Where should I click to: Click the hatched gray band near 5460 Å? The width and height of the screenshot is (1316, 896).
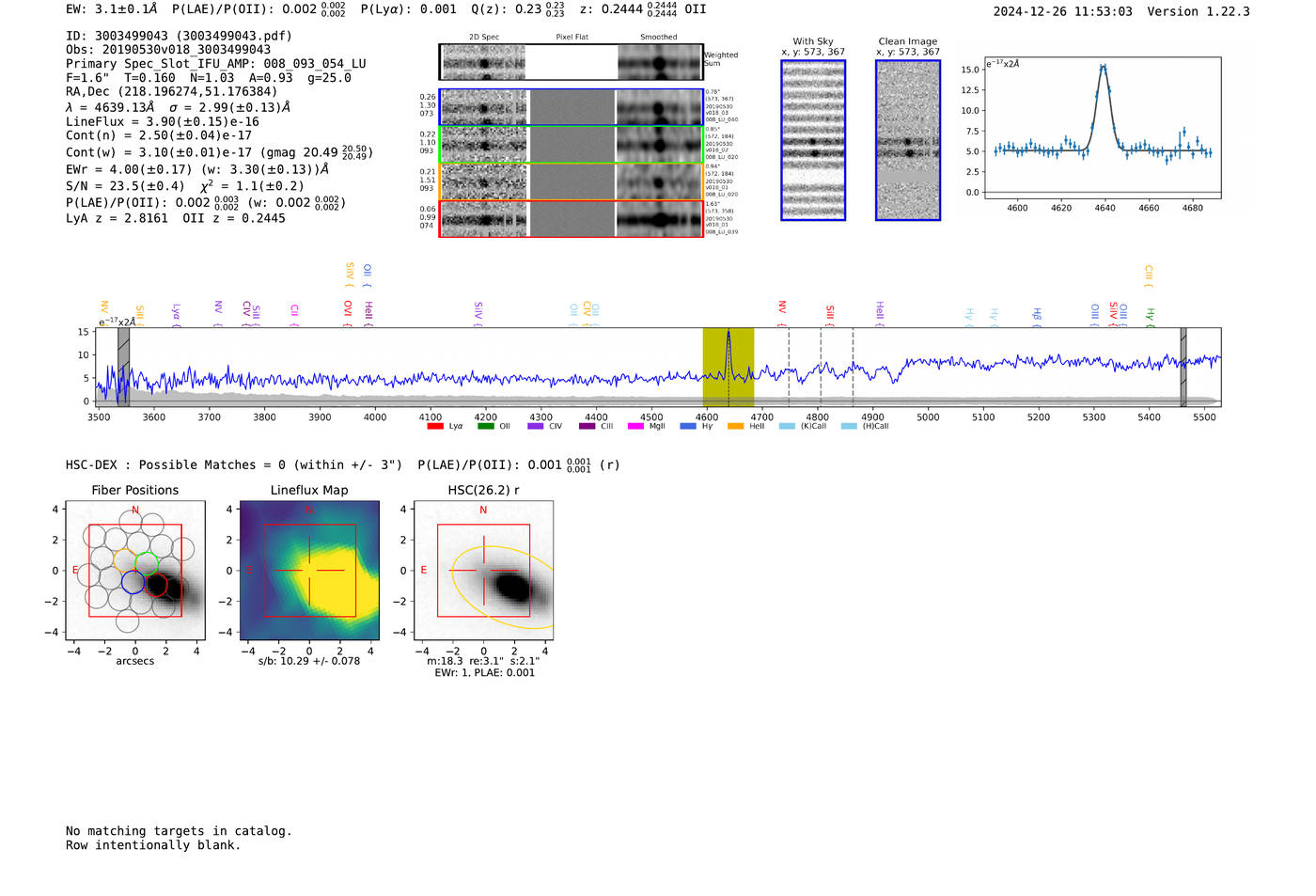tap(1183, 367)
